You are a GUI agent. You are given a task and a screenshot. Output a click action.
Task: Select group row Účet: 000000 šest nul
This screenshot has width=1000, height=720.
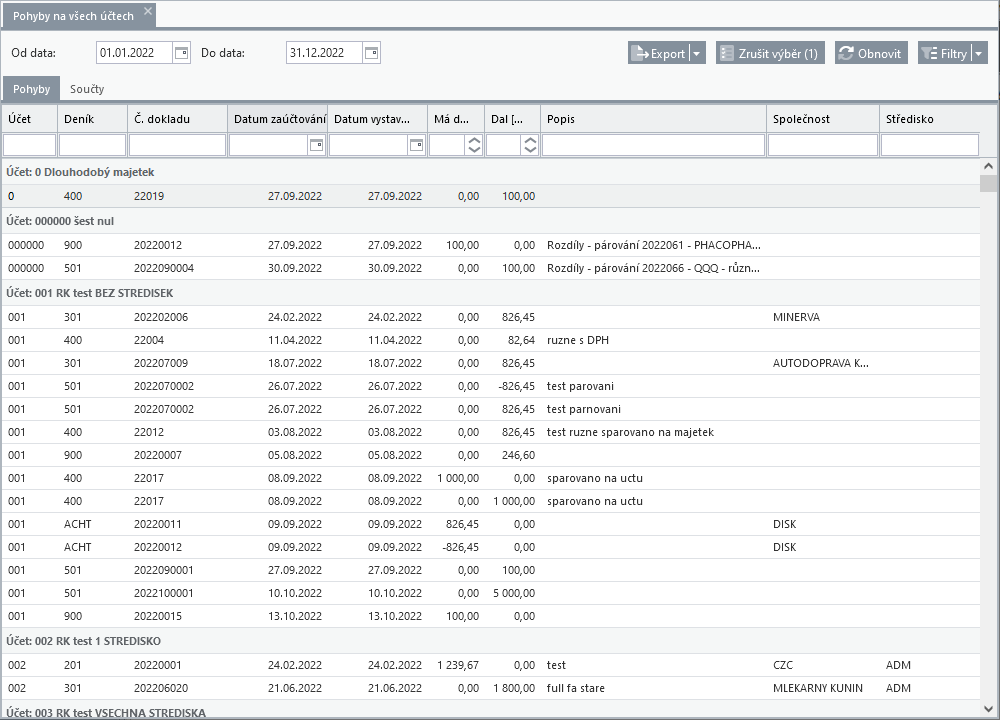click(491, 221)
